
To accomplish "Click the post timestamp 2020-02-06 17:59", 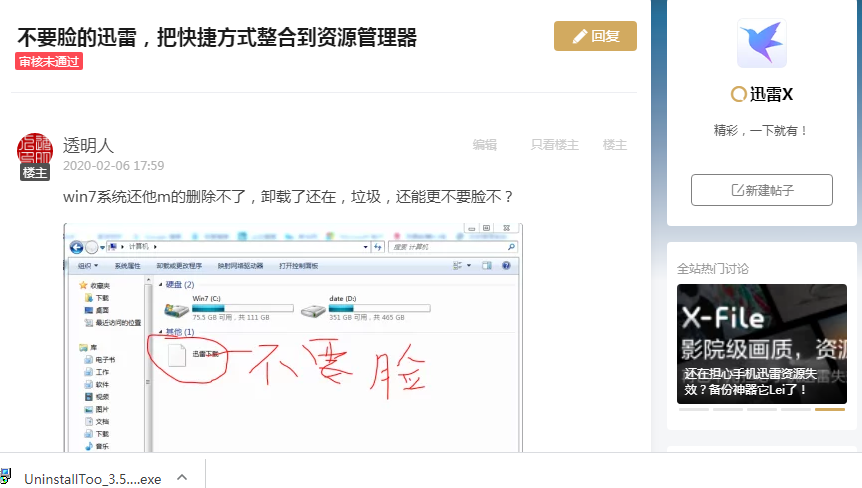I will coord(113,166).
